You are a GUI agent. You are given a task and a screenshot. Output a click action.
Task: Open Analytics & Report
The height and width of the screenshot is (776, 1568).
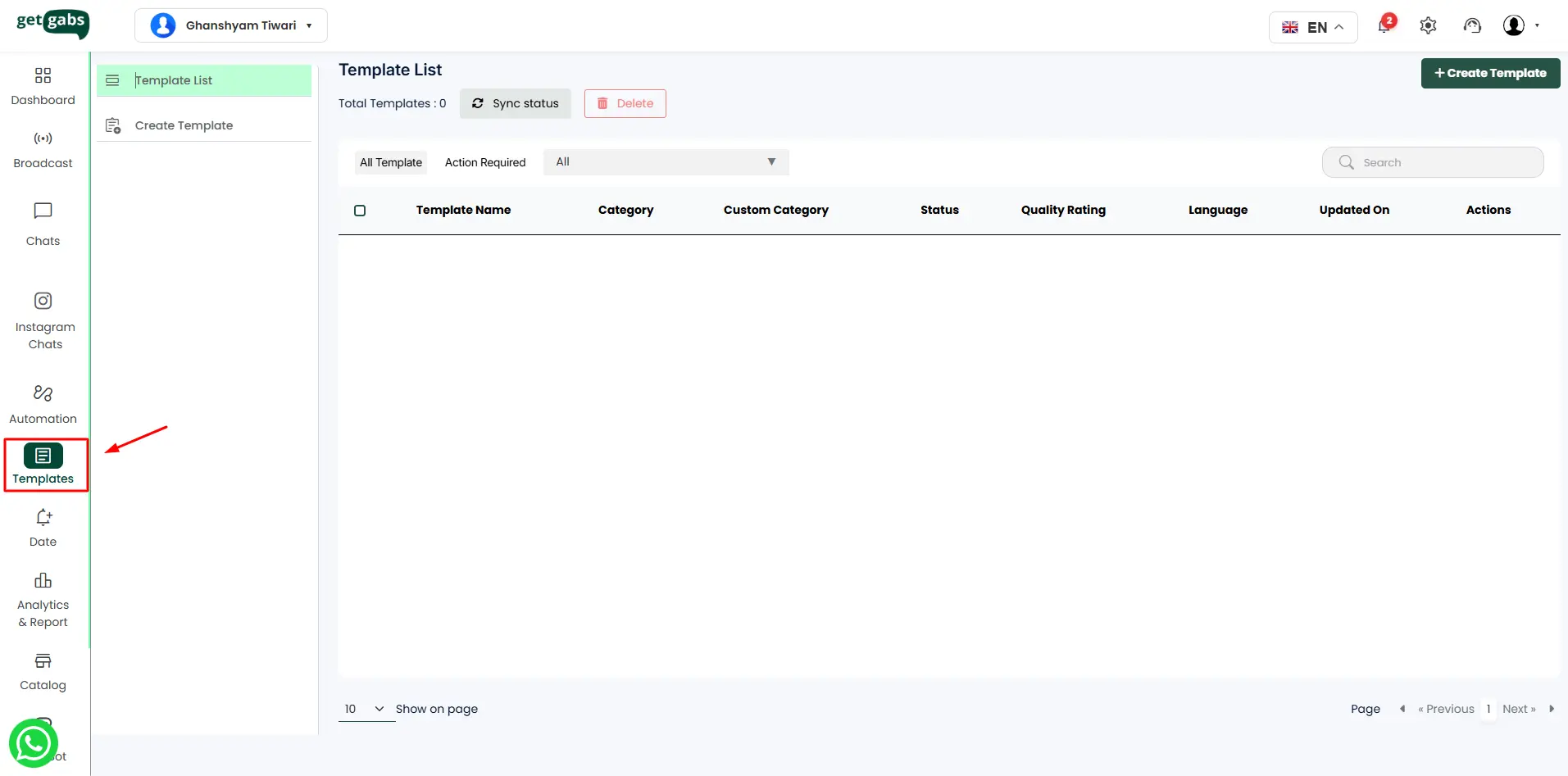click(43, 600)
